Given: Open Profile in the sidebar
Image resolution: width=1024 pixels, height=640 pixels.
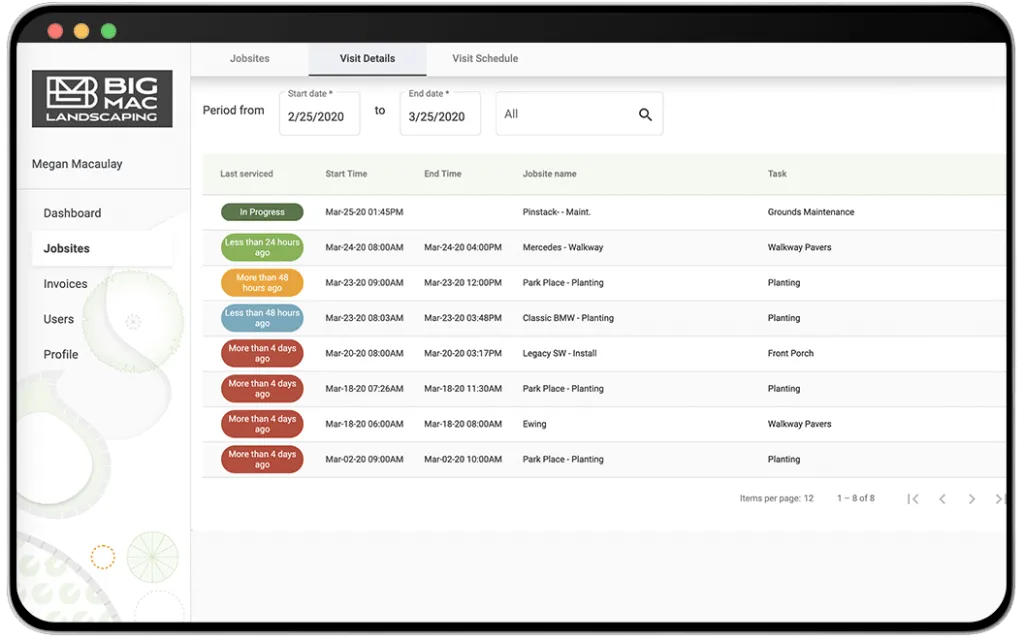Looking at the screenshot, I should (61, 355).
